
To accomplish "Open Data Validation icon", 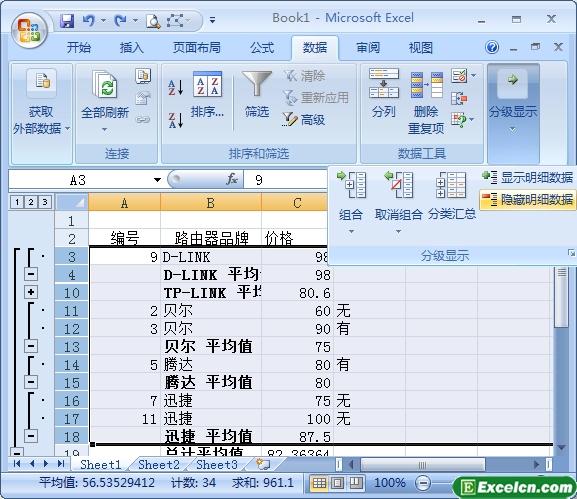I will [460, 76].
